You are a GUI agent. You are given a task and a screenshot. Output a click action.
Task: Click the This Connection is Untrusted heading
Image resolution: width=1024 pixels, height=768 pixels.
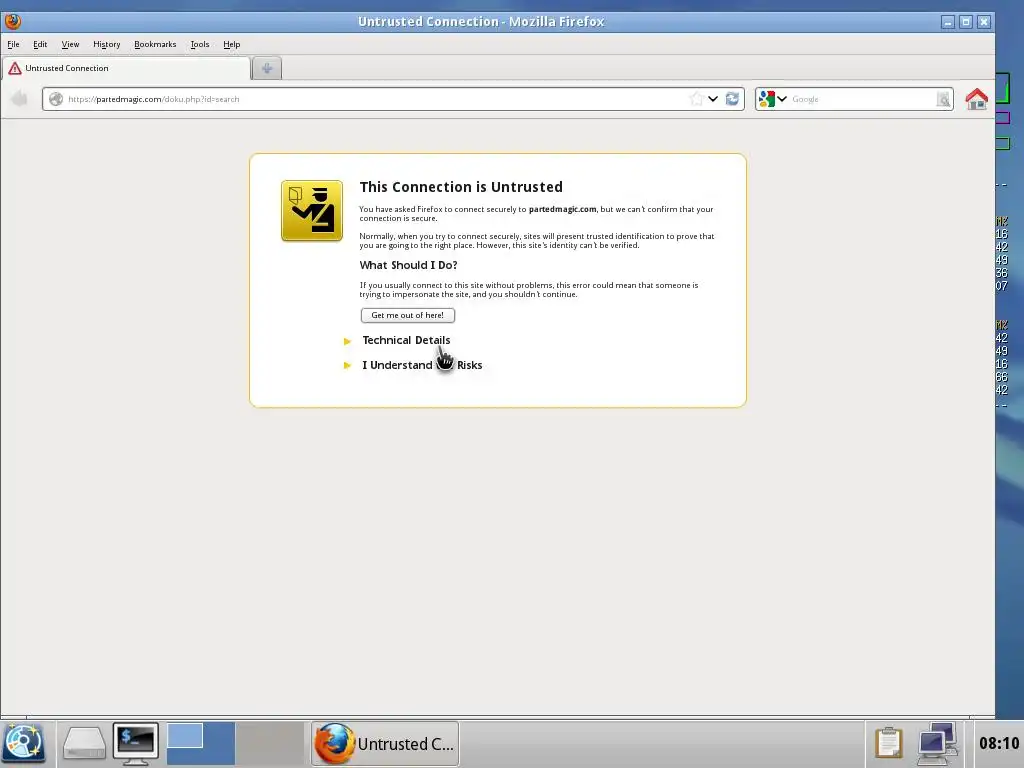(461, 187)
